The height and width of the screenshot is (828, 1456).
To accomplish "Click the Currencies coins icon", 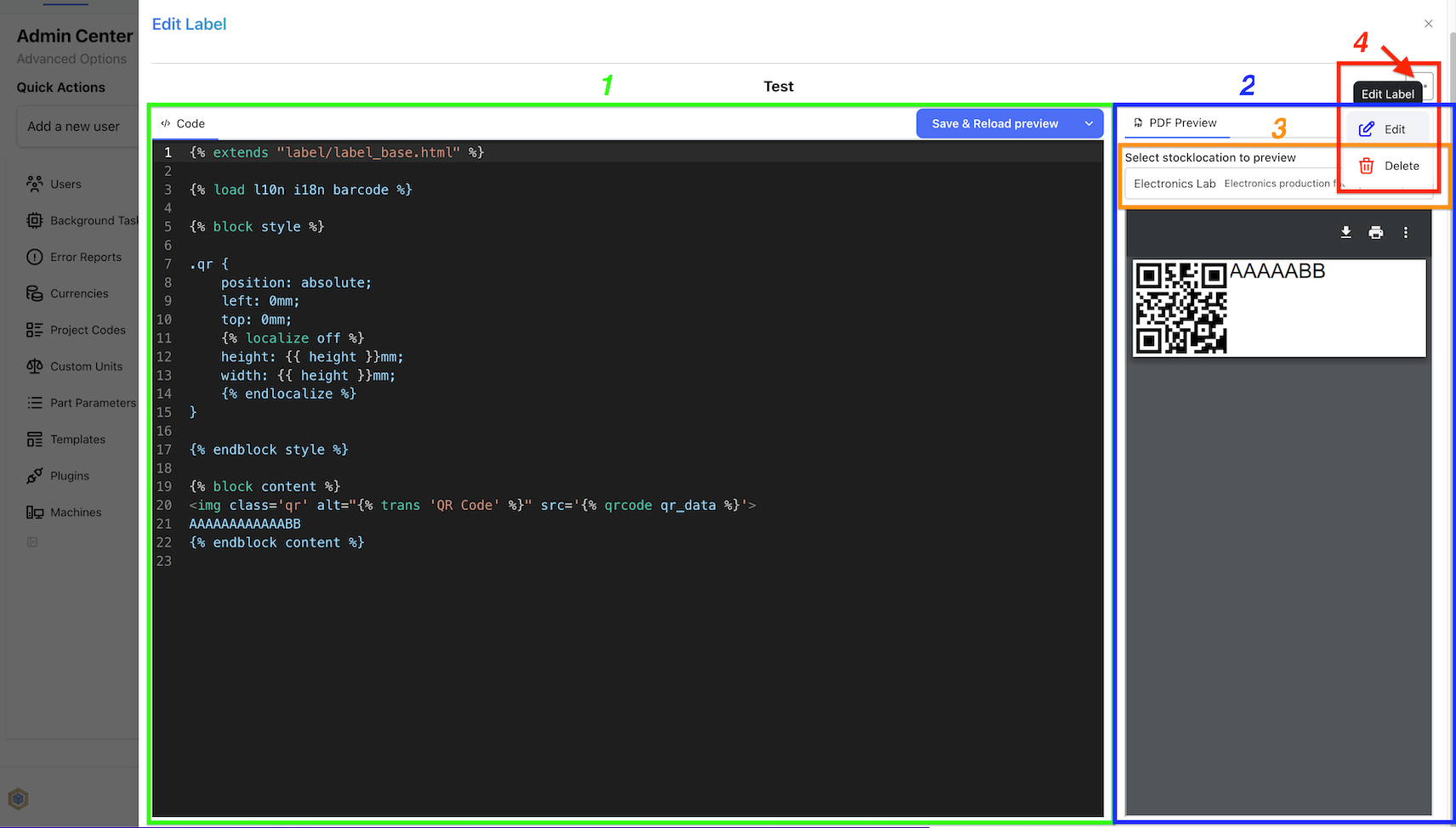I will click(35, 293).
